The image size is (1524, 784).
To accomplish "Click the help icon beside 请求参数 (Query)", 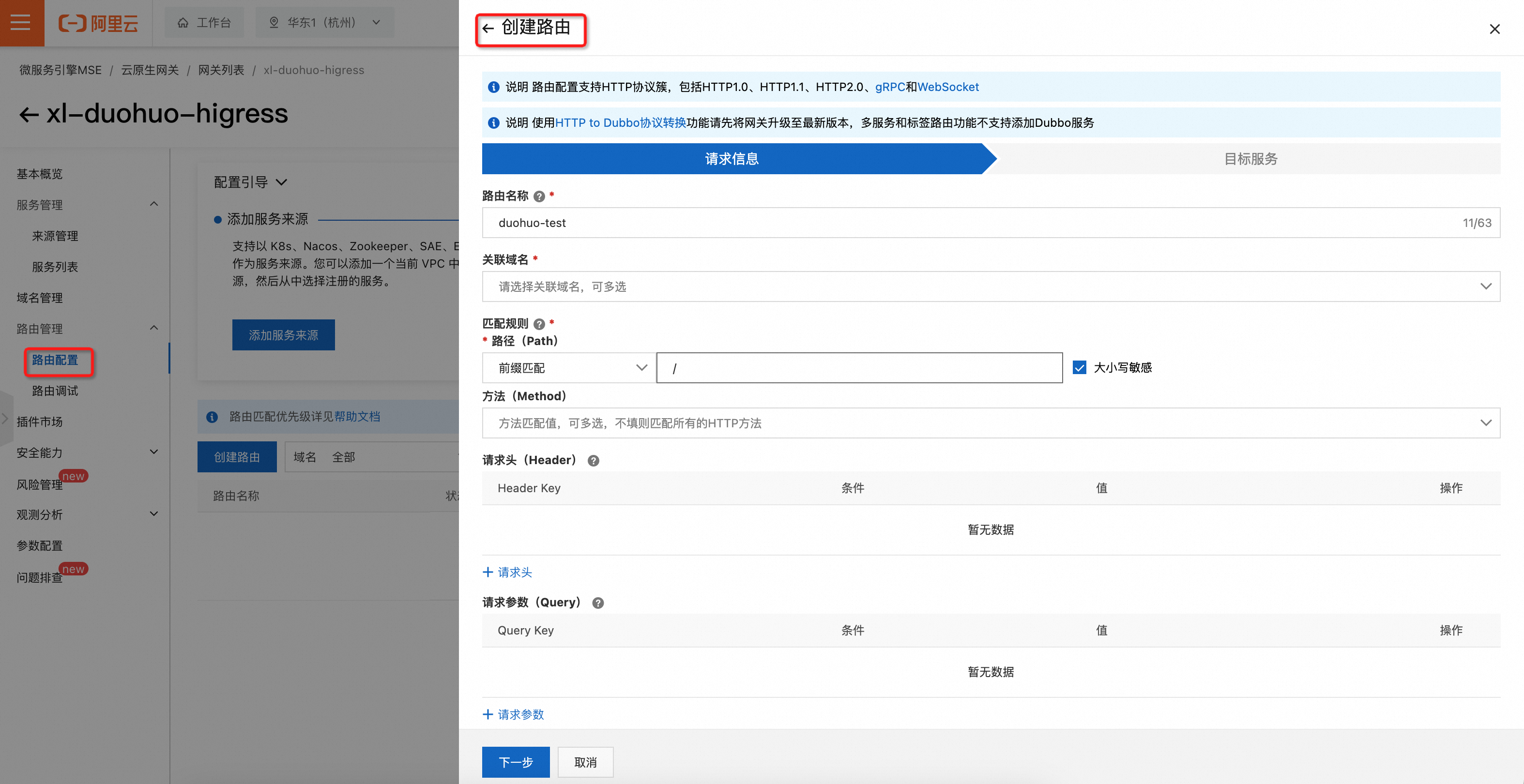I will pyautogui.click(x=598, y=603).
